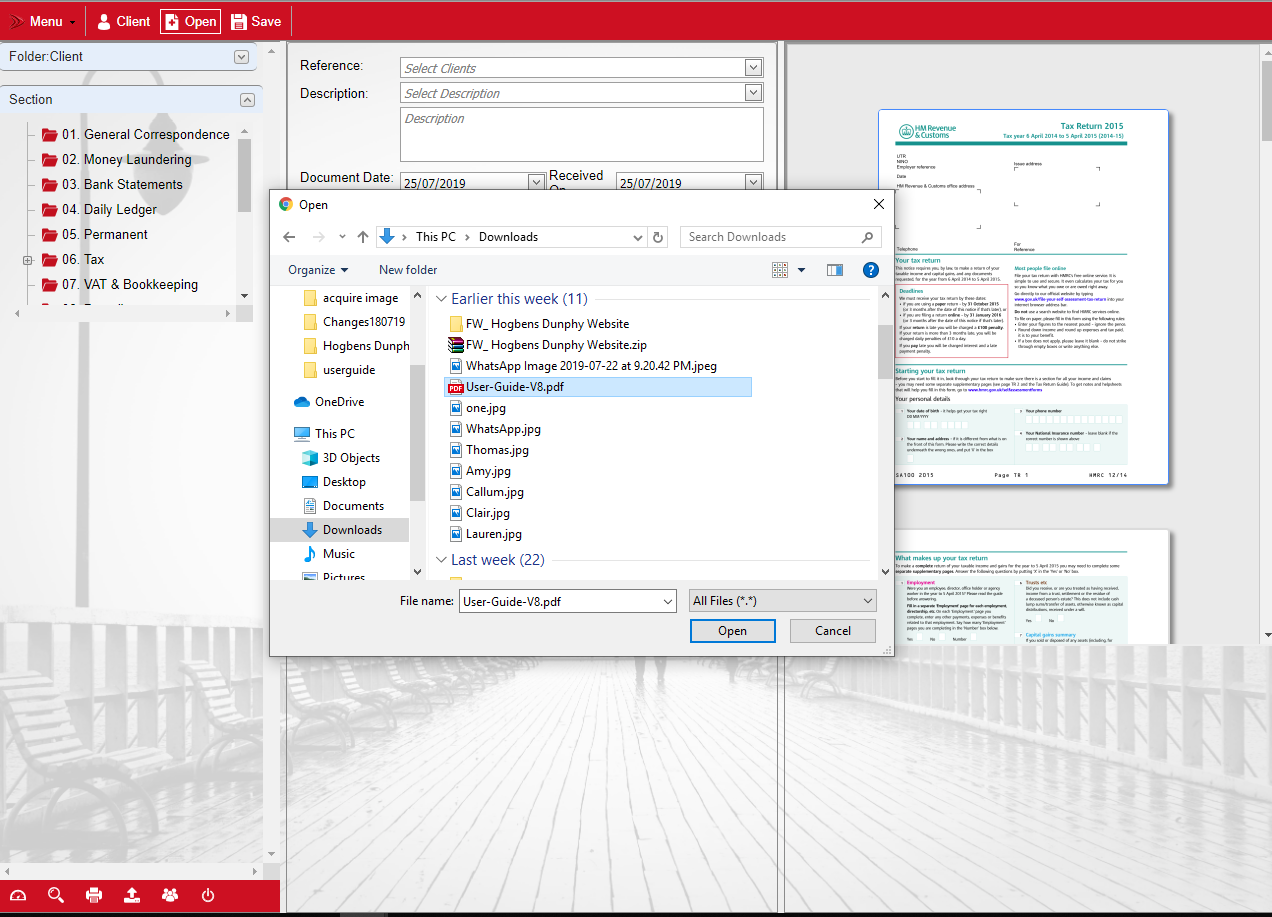
Task: Click the search magnifier icon in bottom bar
Action: pos(56,895)
